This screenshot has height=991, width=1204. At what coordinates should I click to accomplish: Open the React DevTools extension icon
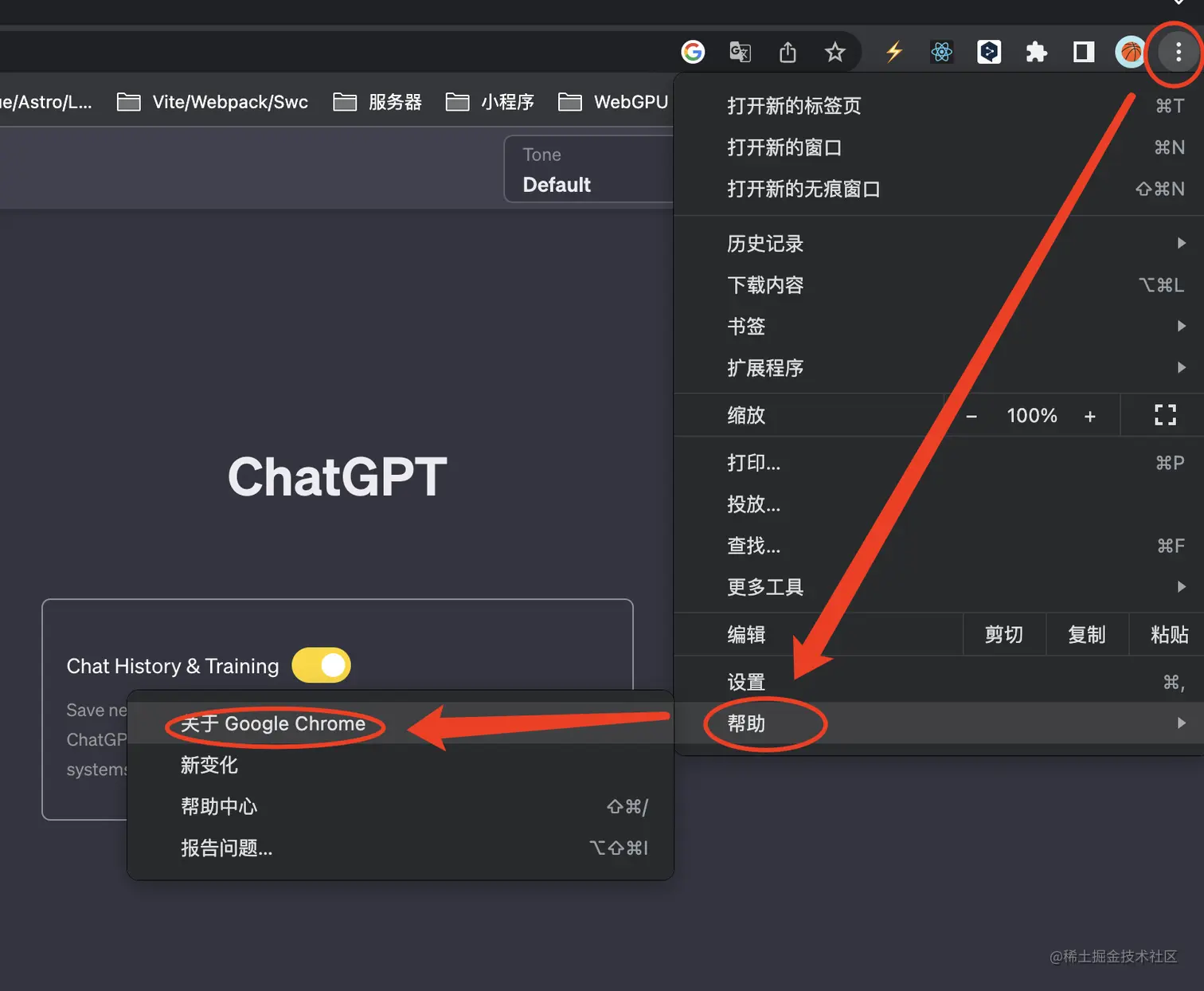(942, 52)
